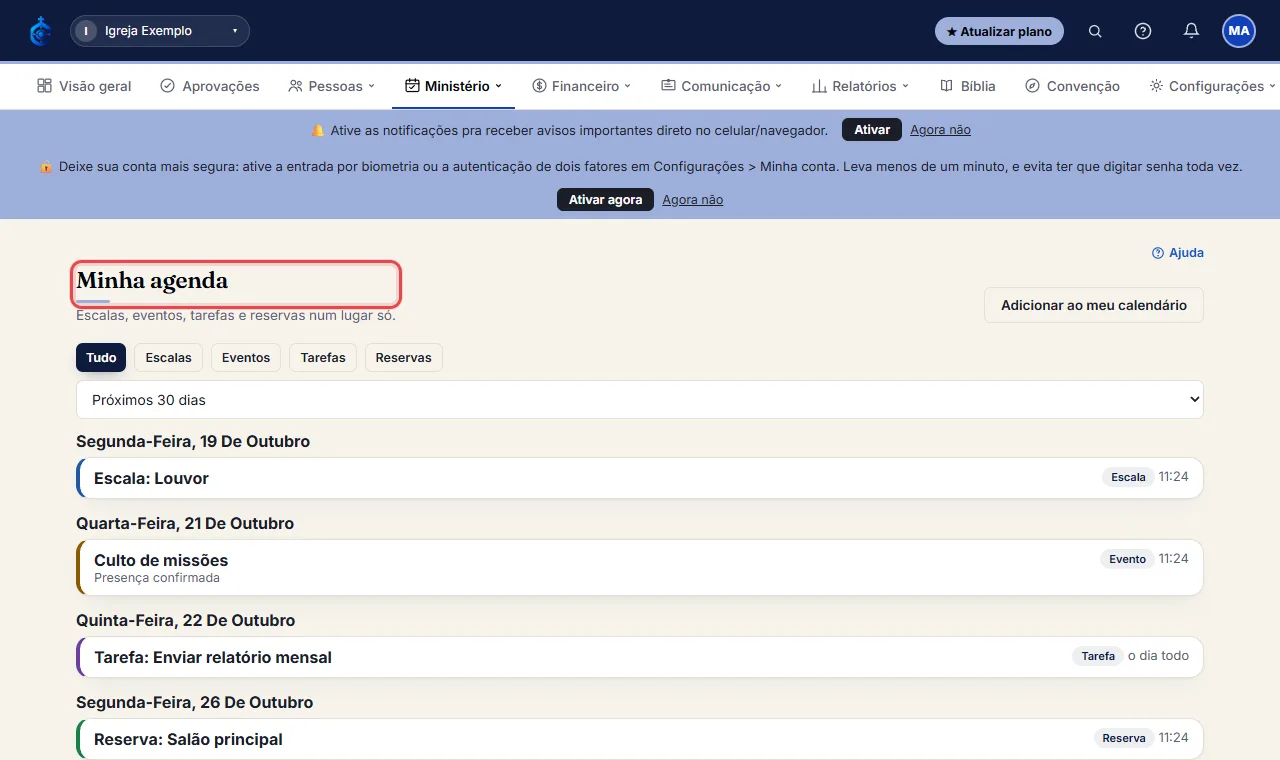1280x760 pixels.
Task: Open Tarefa: Enviar relatório mensal item
Action: click(x=640, y=657)
